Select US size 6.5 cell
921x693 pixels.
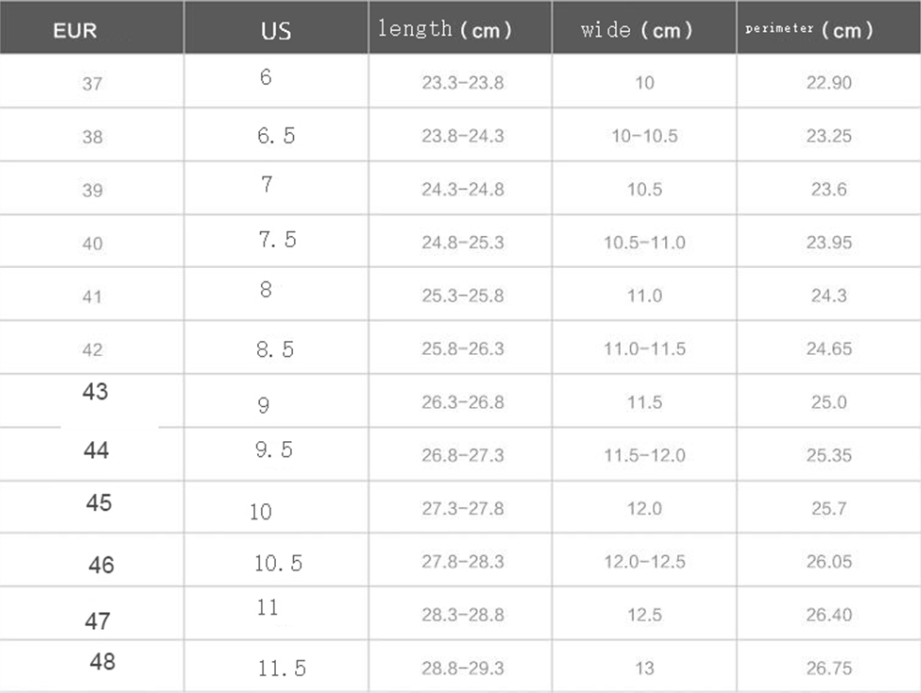pyautogui.click(x=276, y=136)
